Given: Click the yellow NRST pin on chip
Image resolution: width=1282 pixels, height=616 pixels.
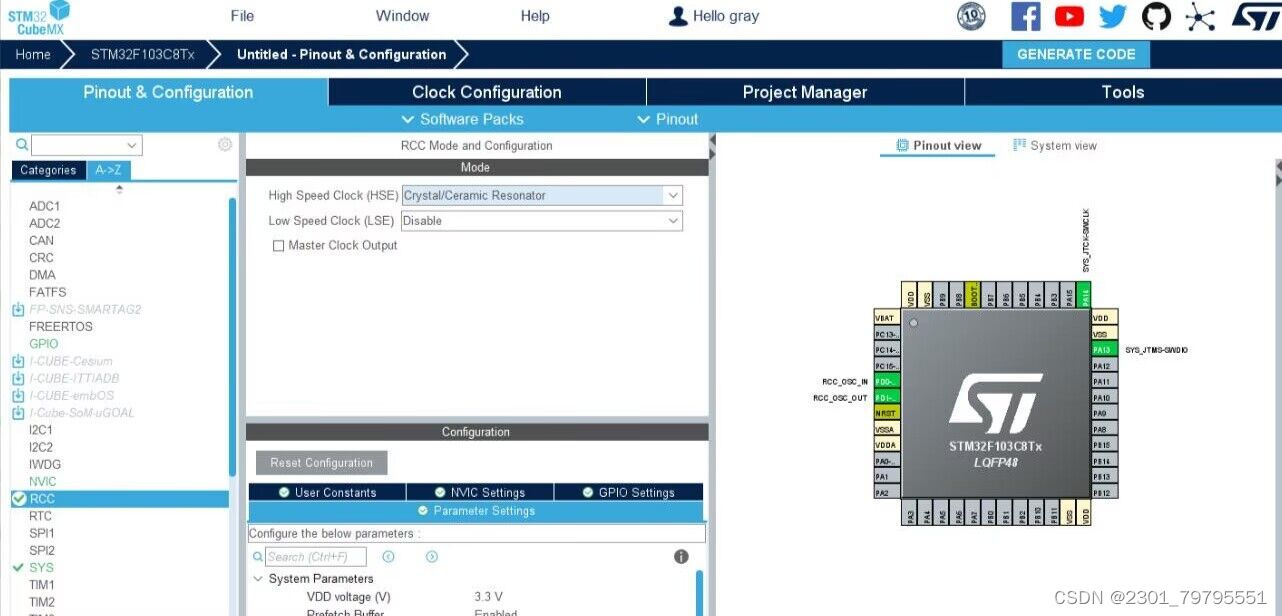Looking at the screenshot, I should coord(887,412).
